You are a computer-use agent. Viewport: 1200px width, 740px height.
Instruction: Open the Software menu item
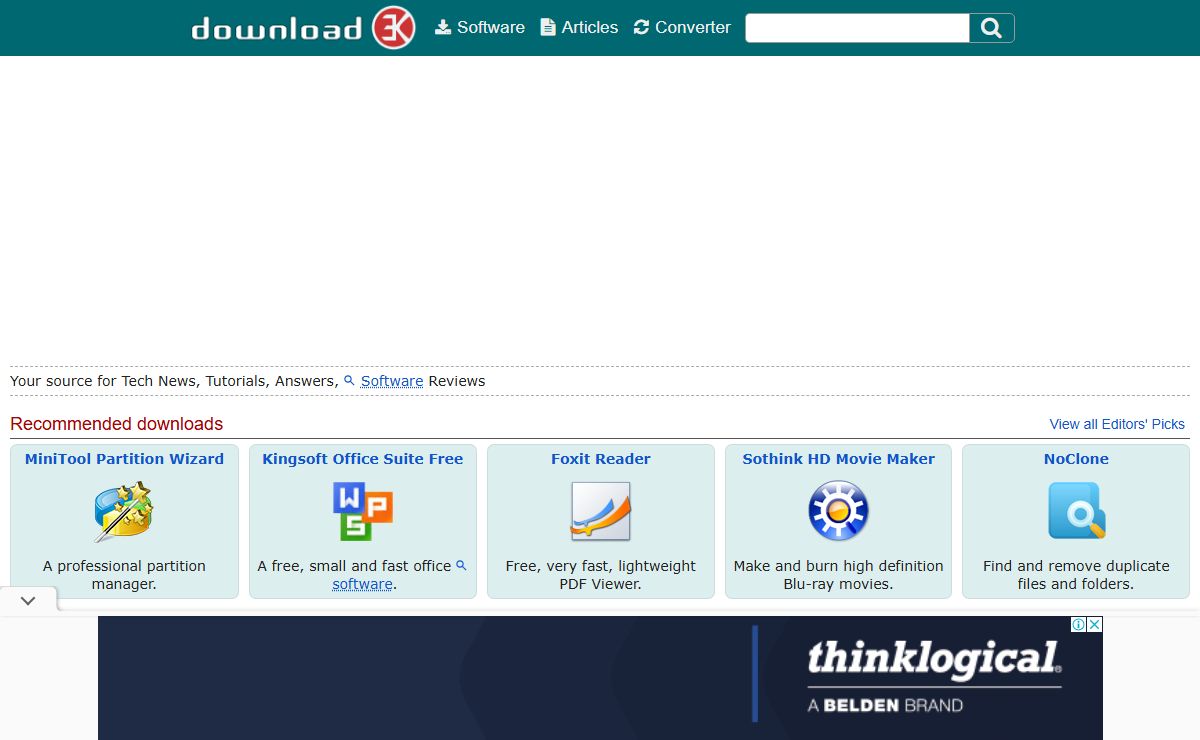point(480,28)
